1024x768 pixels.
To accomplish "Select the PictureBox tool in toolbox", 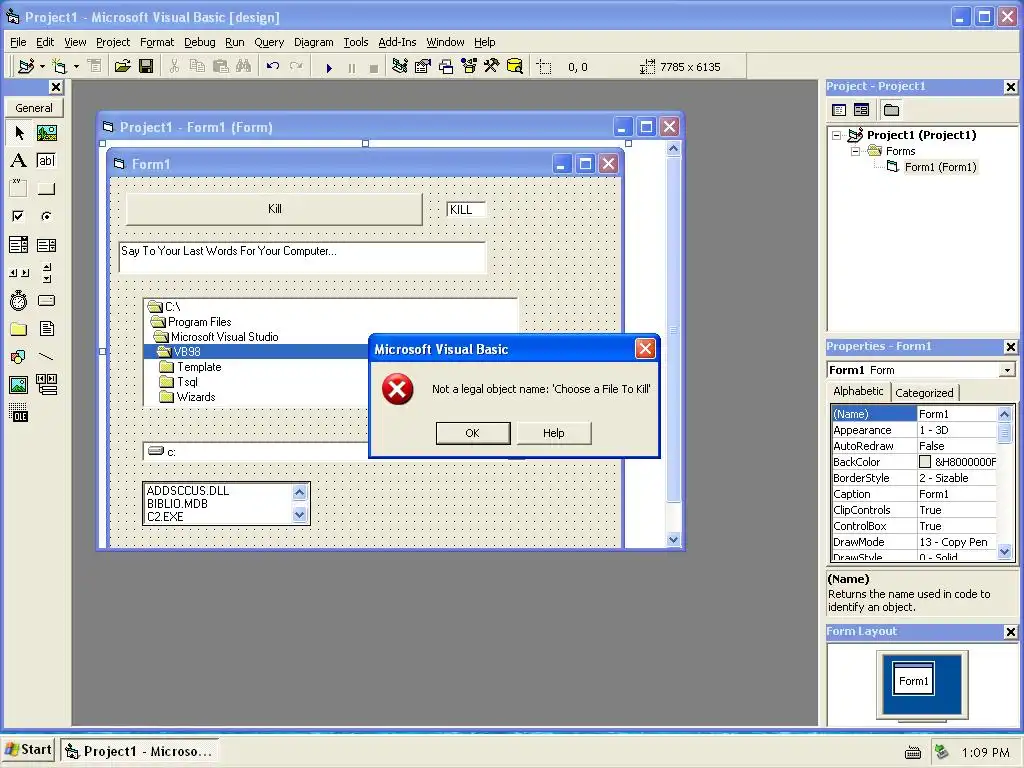I will [46, 133].
